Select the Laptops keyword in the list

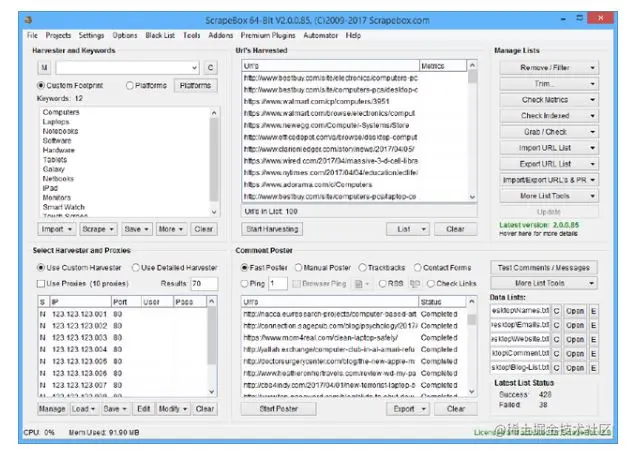56,122
